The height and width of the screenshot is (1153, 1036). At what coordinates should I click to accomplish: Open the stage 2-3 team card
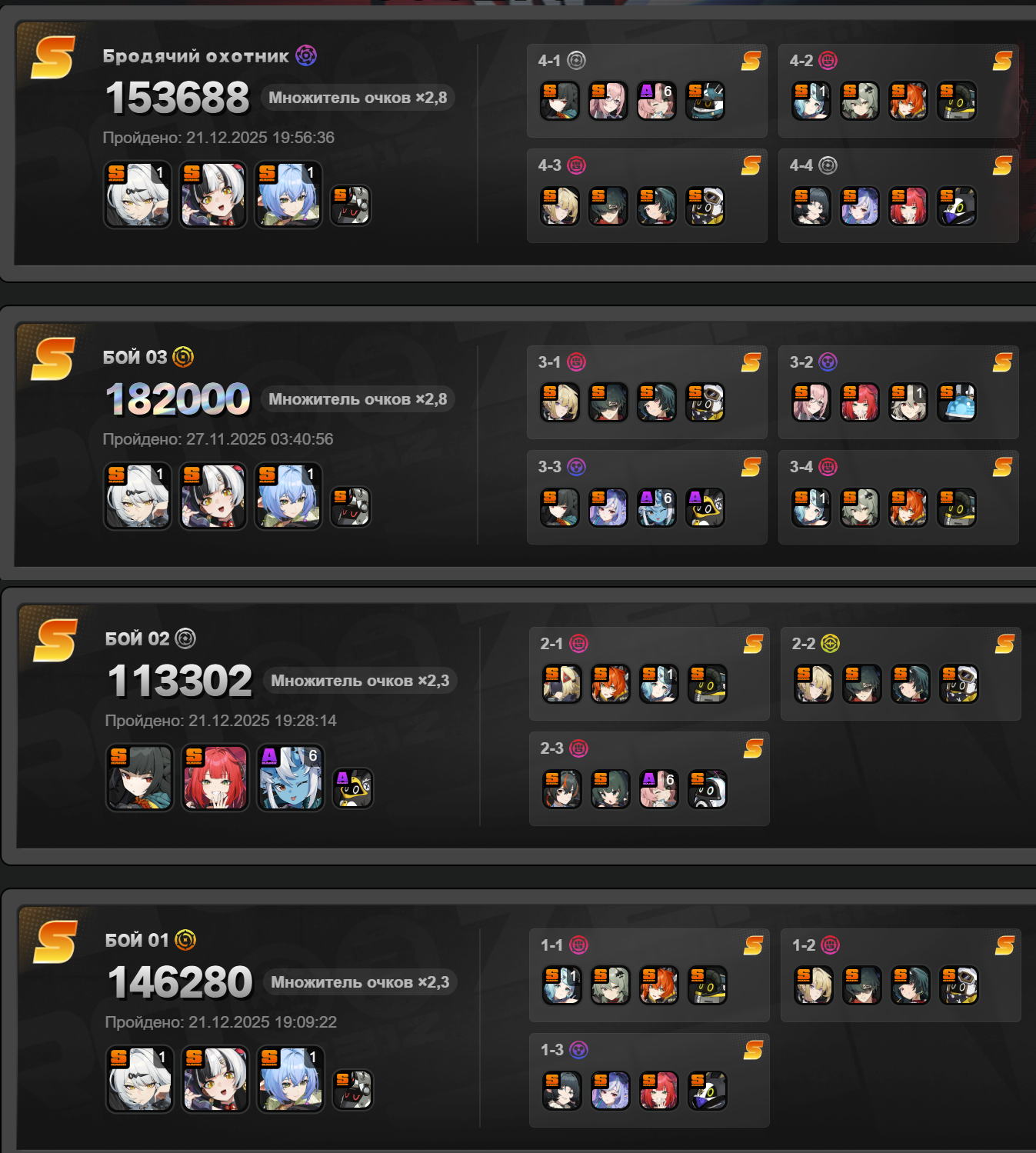click(649, 778)
